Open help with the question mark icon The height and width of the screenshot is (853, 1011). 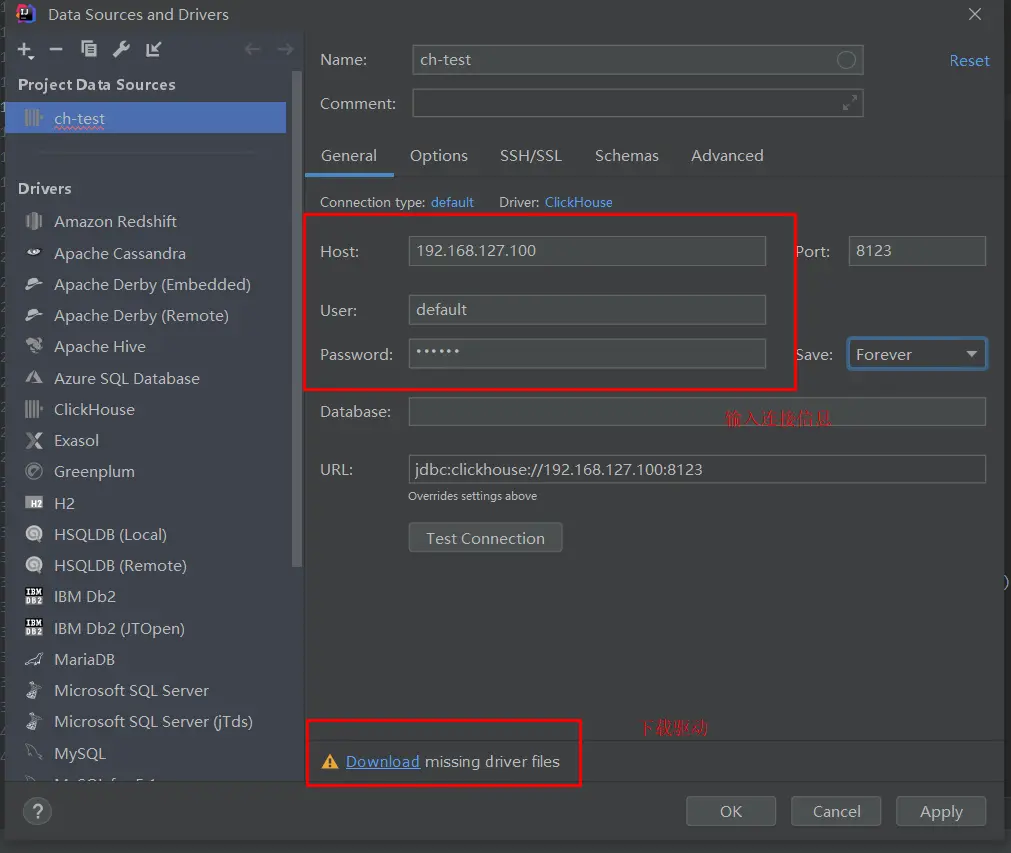coord(37,811)
